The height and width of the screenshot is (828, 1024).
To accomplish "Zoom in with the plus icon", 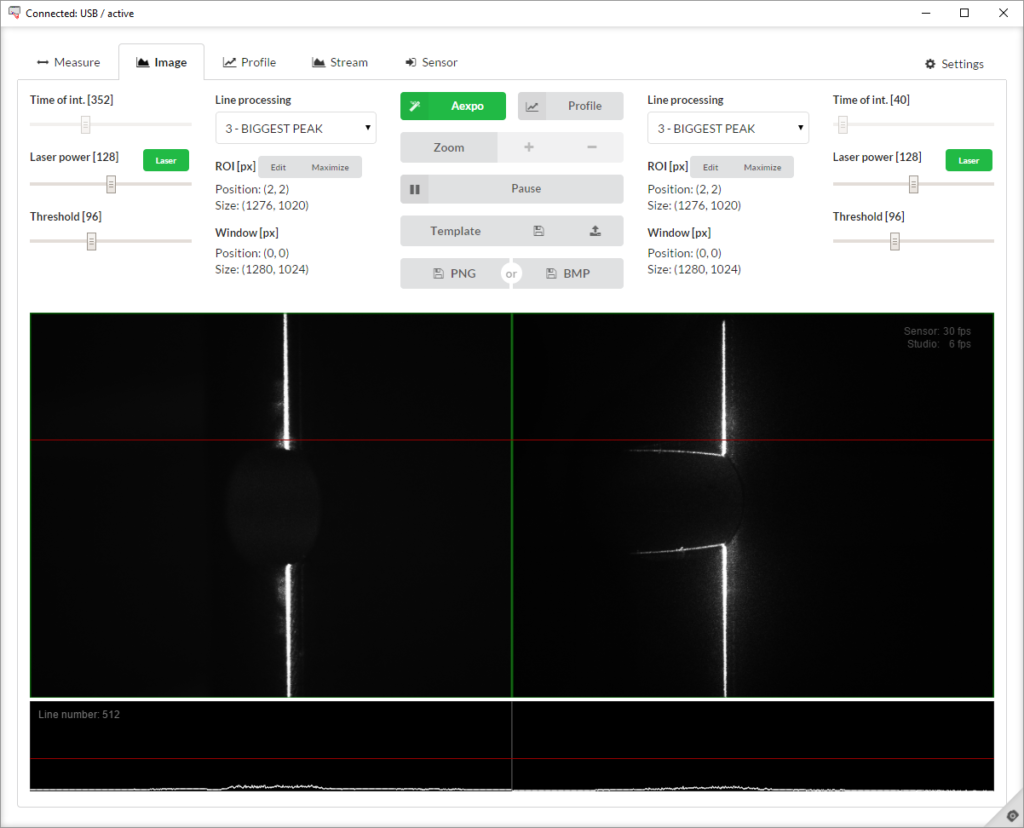I will [528, 148].
